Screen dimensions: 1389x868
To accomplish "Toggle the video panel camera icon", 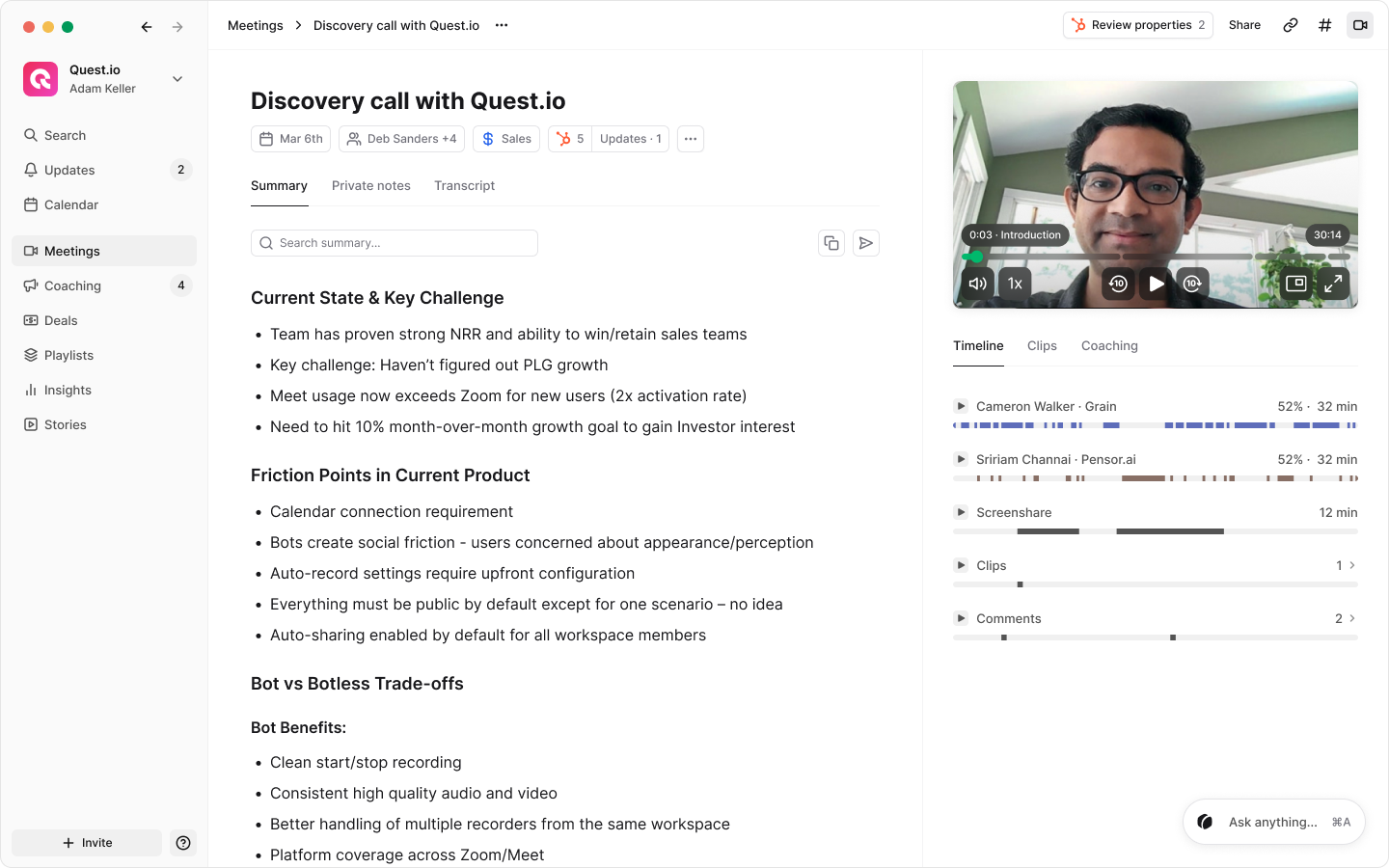I will coord(1360,25).
